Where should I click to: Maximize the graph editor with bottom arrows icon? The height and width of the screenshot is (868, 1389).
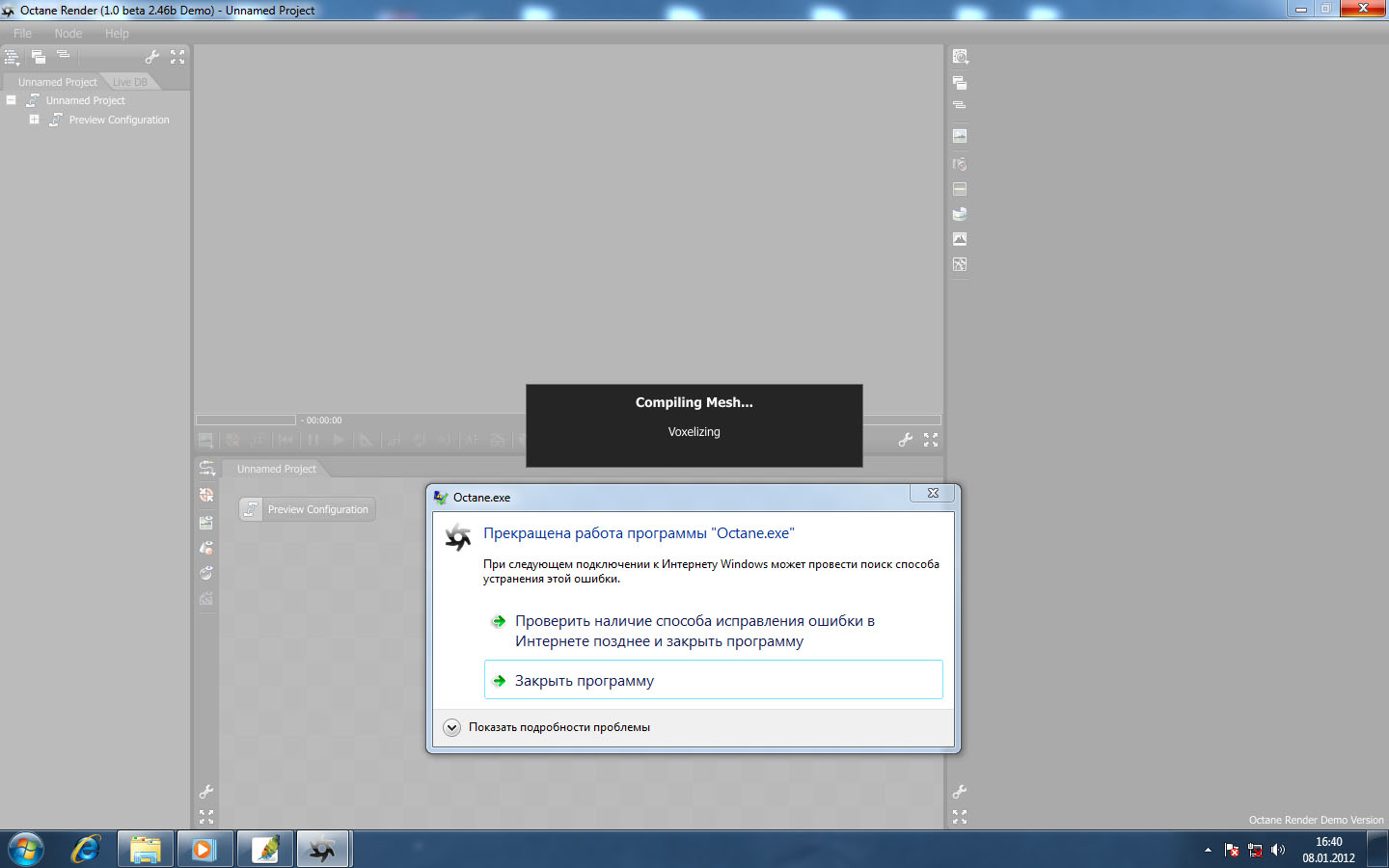click(x=206, y=817)
